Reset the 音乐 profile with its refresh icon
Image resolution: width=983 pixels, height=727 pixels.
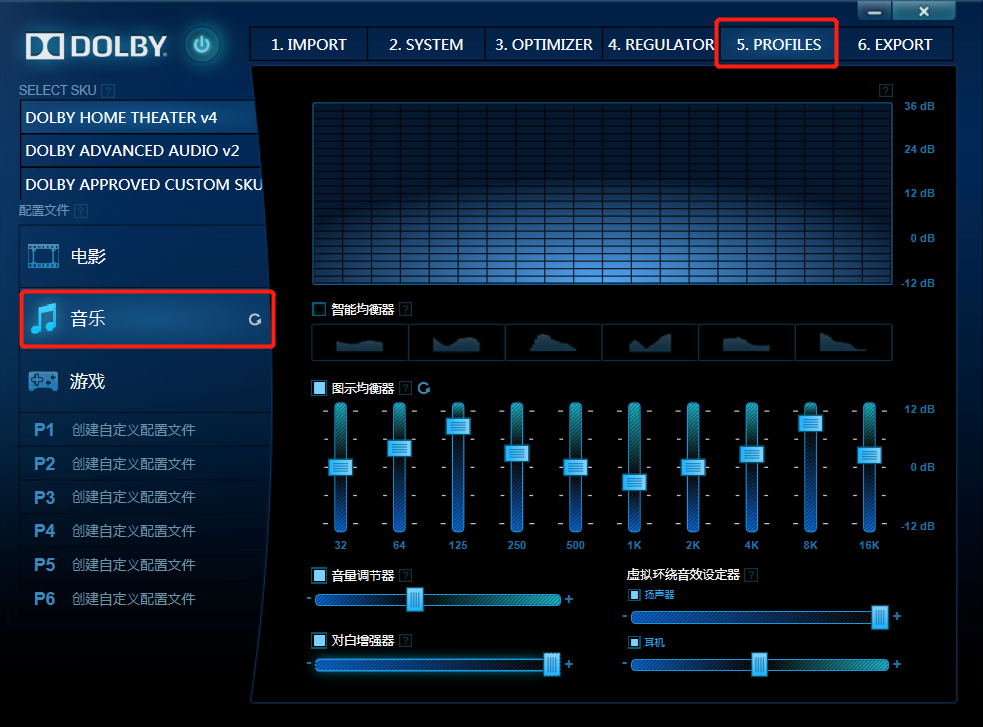pos(255,320)
